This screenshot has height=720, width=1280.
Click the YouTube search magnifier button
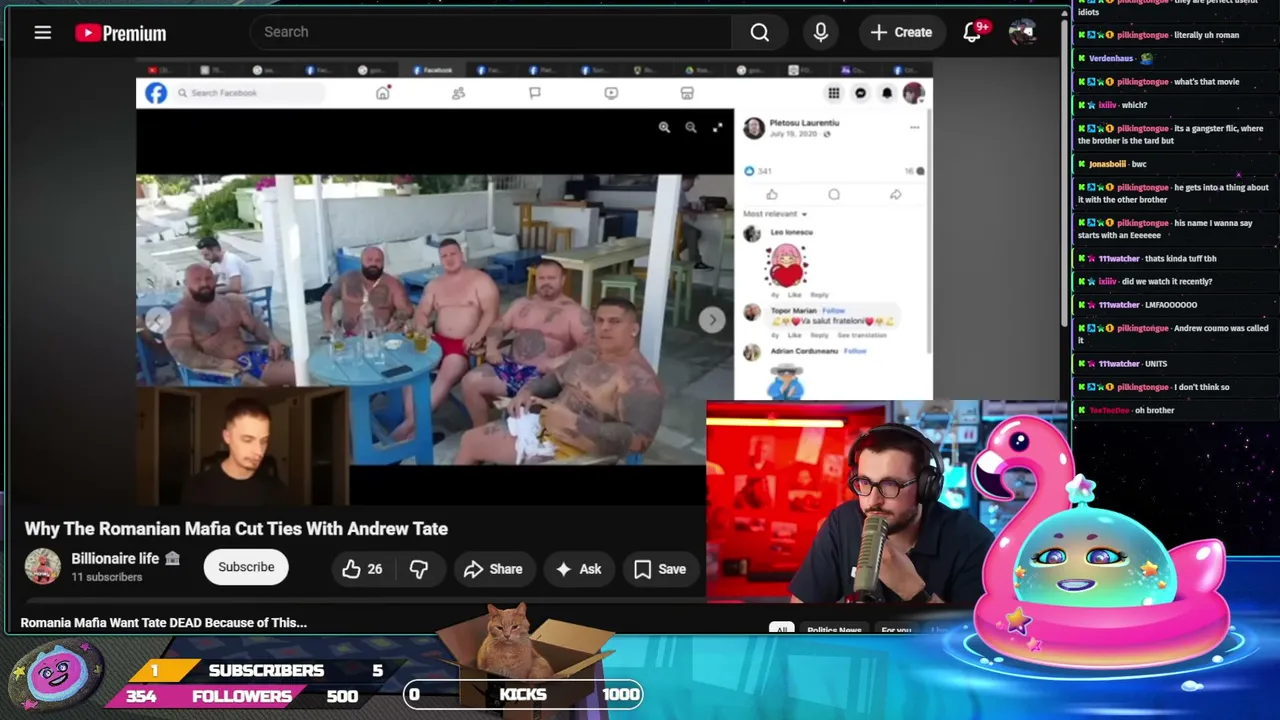[x=760, y=32]
